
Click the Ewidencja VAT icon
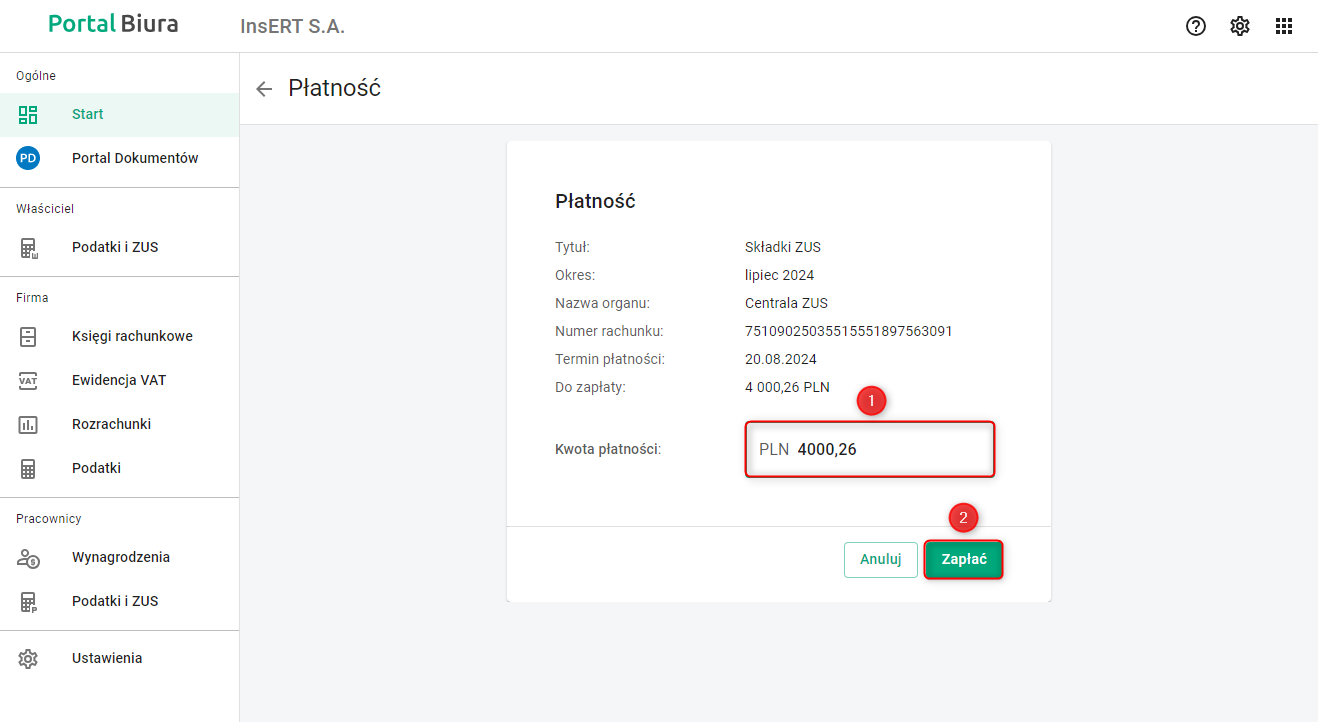(x=28, y=380)
